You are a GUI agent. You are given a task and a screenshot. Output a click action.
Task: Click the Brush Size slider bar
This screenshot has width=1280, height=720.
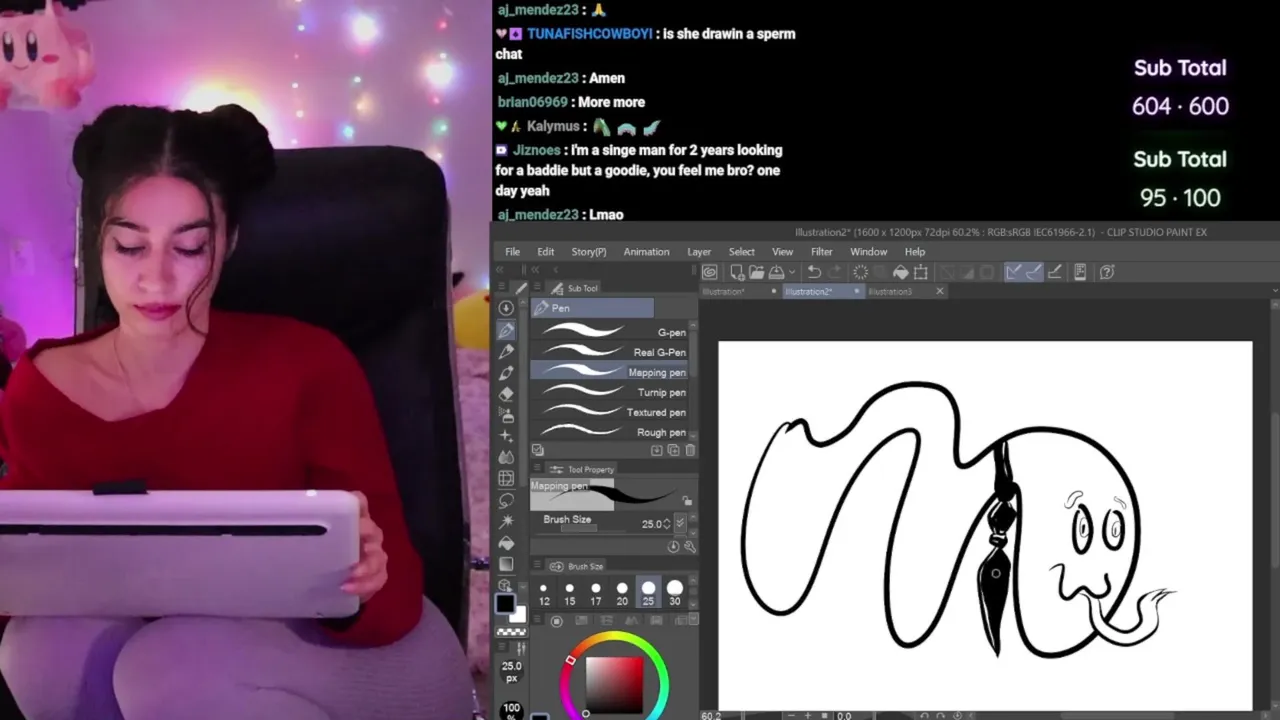point(579,528)
